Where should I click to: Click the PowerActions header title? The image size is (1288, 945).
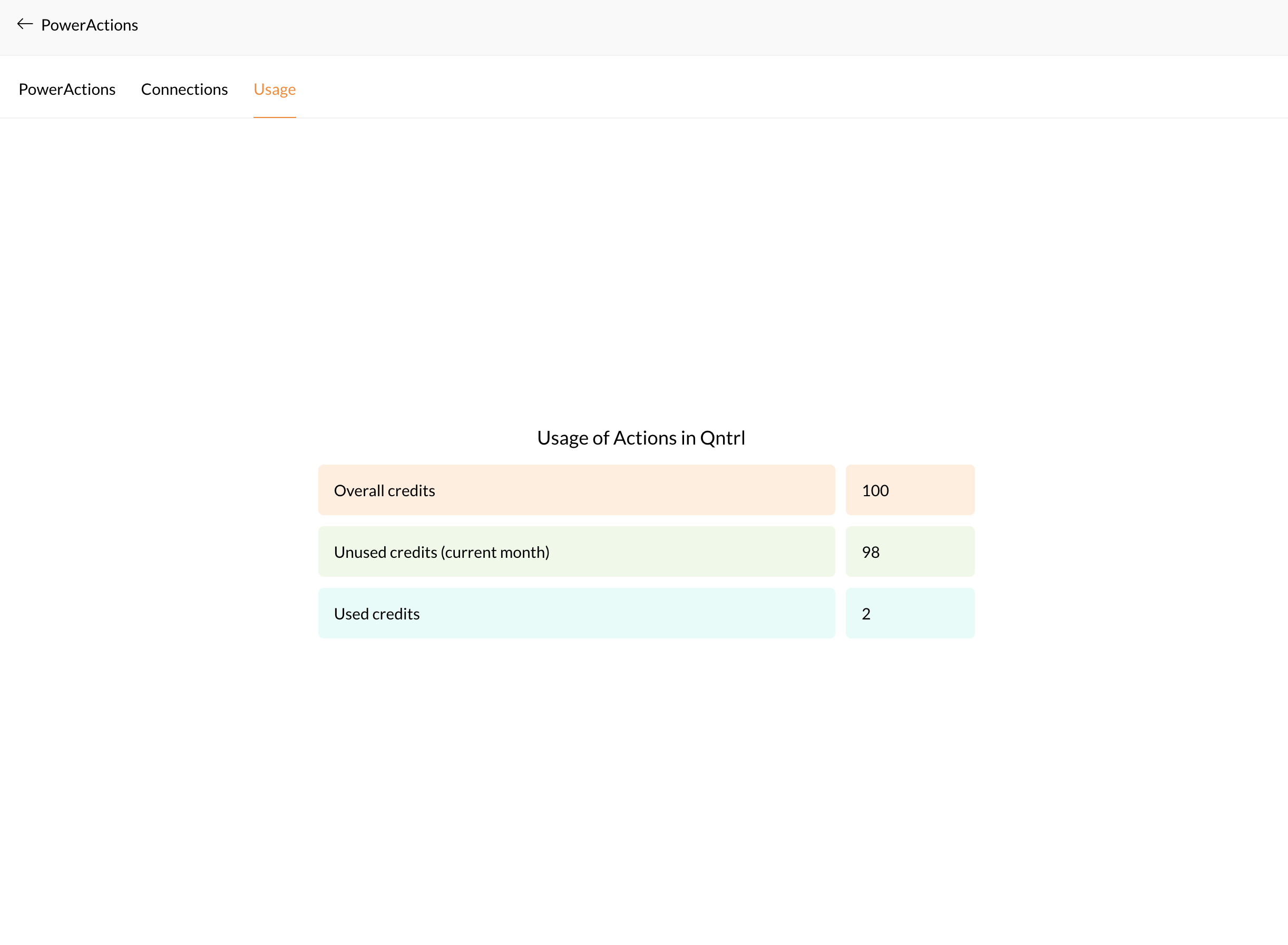click(90, 25)
